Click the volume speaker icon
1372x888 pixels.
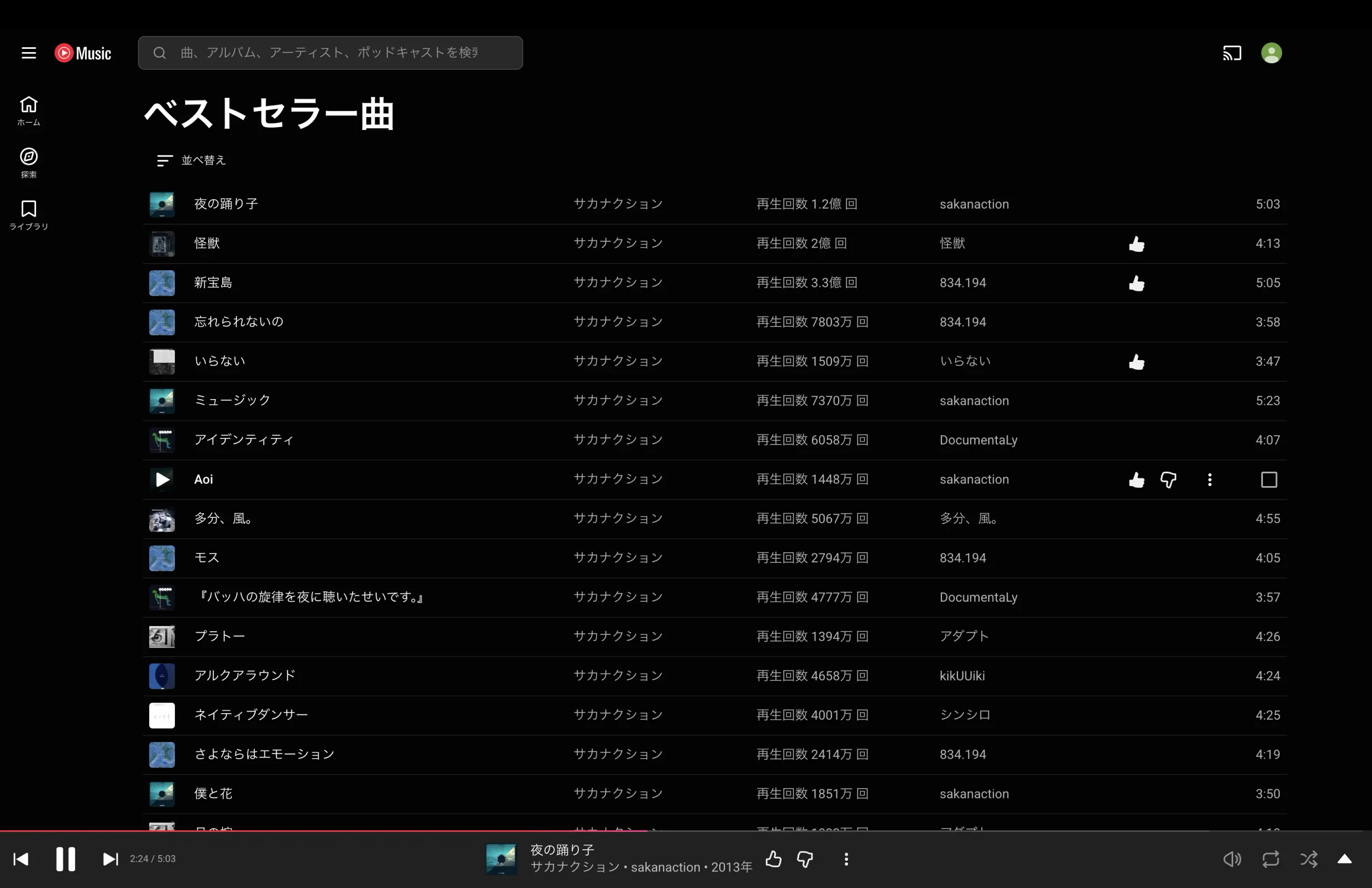pyautogui.click(x=1232, y=859)
